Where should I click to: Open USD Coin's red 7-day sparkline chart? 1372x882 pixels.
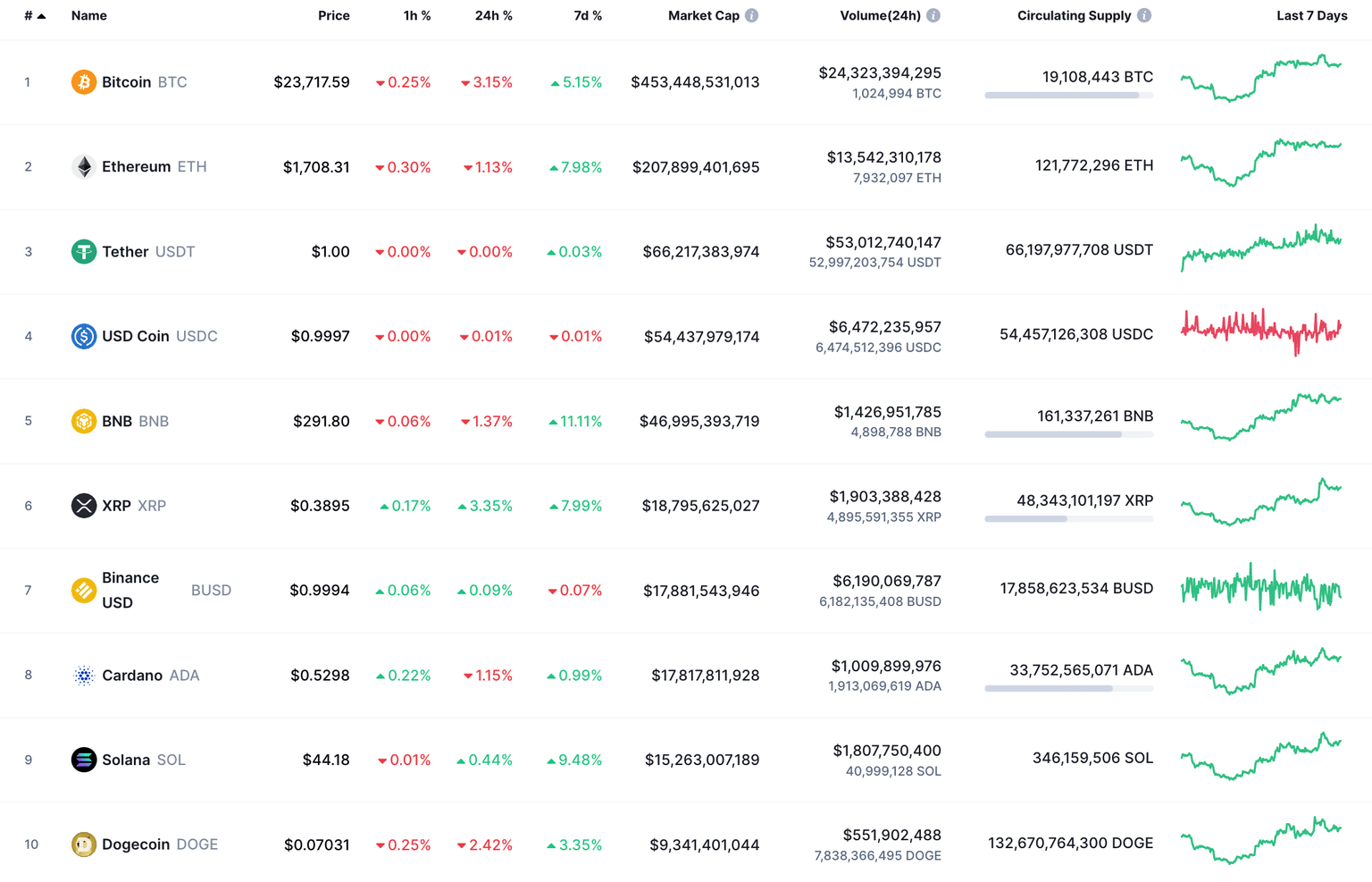[x=1260, y=331]
